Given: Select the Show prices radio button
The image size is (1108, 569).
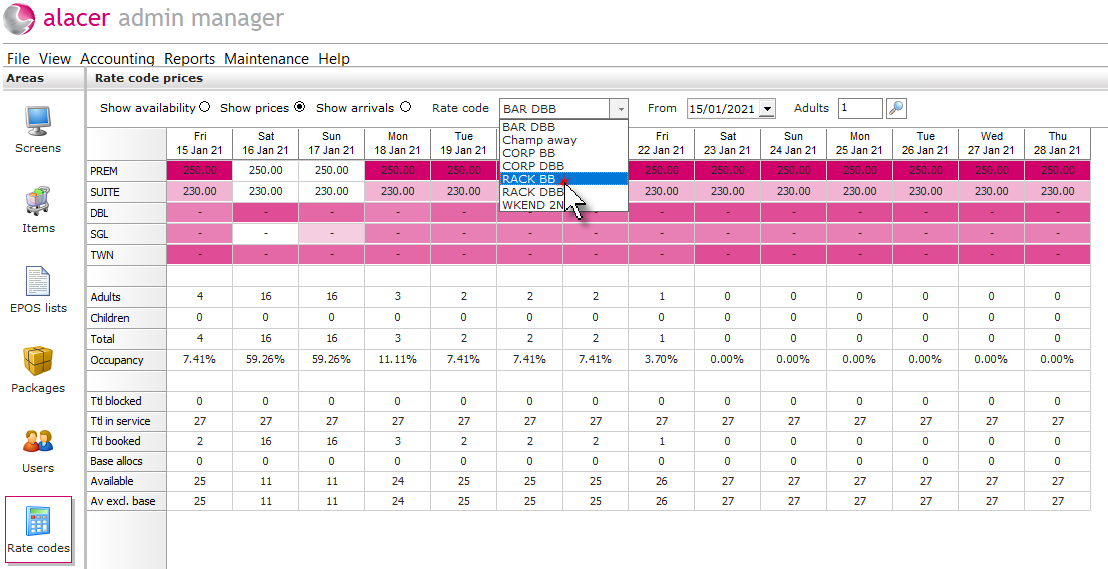Looking at the screenshot, I should click(300, 107).
